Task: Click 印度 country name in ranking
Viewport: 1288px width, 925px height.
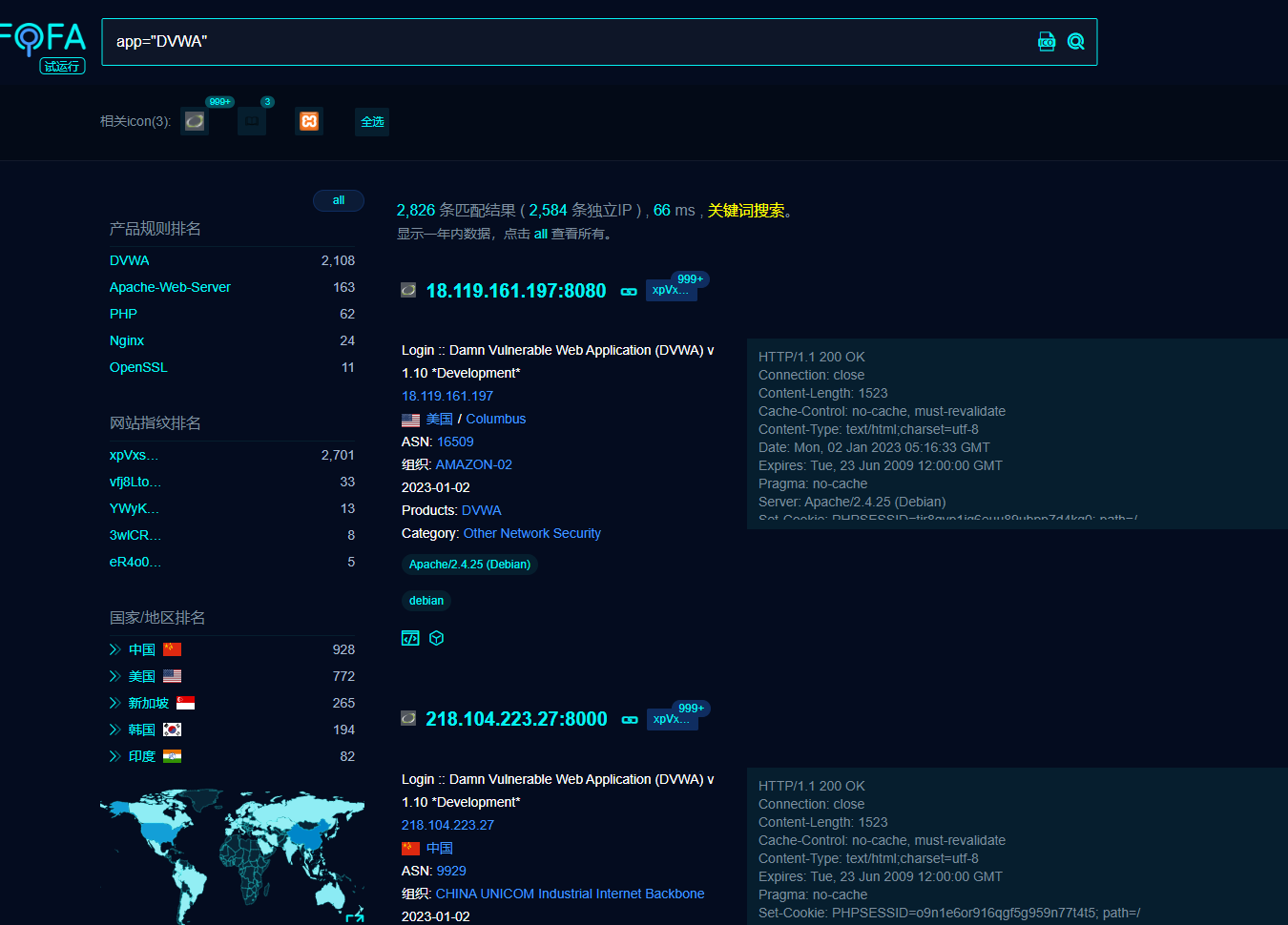Action: click(142, 756)
